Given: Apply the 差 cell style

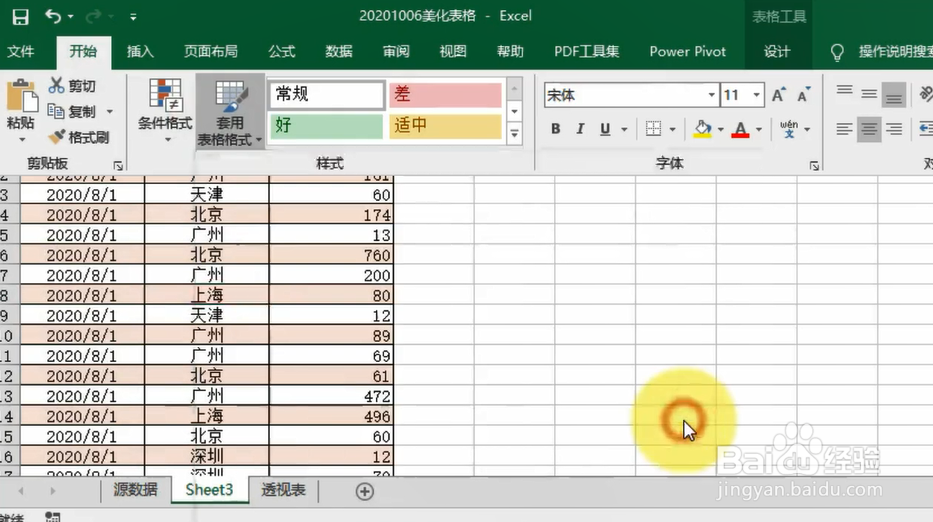Looking at the screenshot, I should (x=445, y=95).
